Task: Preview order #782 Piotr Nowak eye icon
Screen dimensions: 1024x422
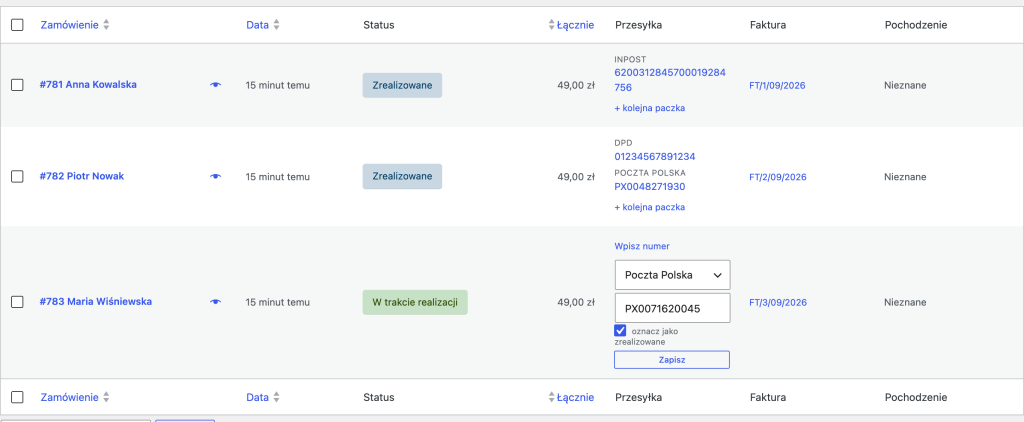Action: [x=216, y=176]
